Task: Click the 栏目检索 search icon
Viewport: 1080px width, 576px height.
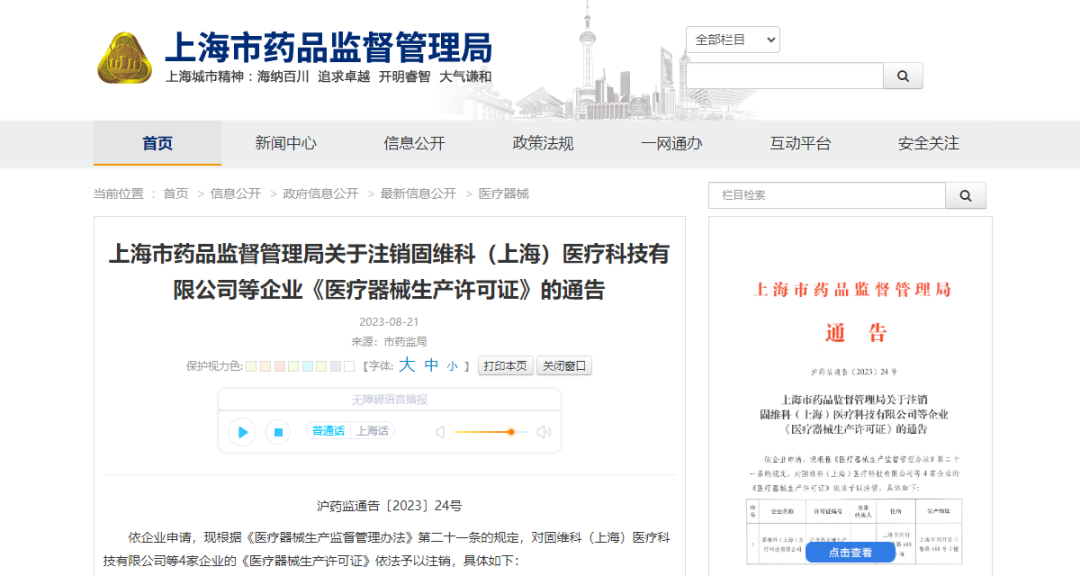Action: pos(965,195)
